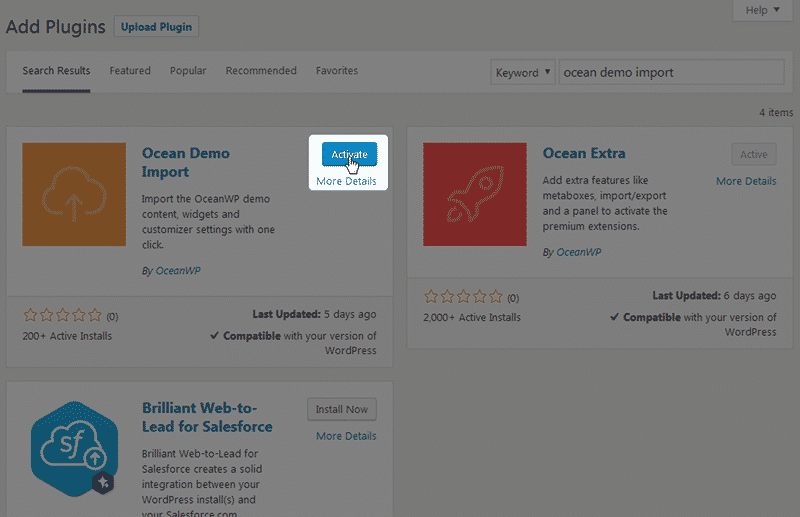Click the '4 items' count text
Screen dimensions: 800x517
776,113
